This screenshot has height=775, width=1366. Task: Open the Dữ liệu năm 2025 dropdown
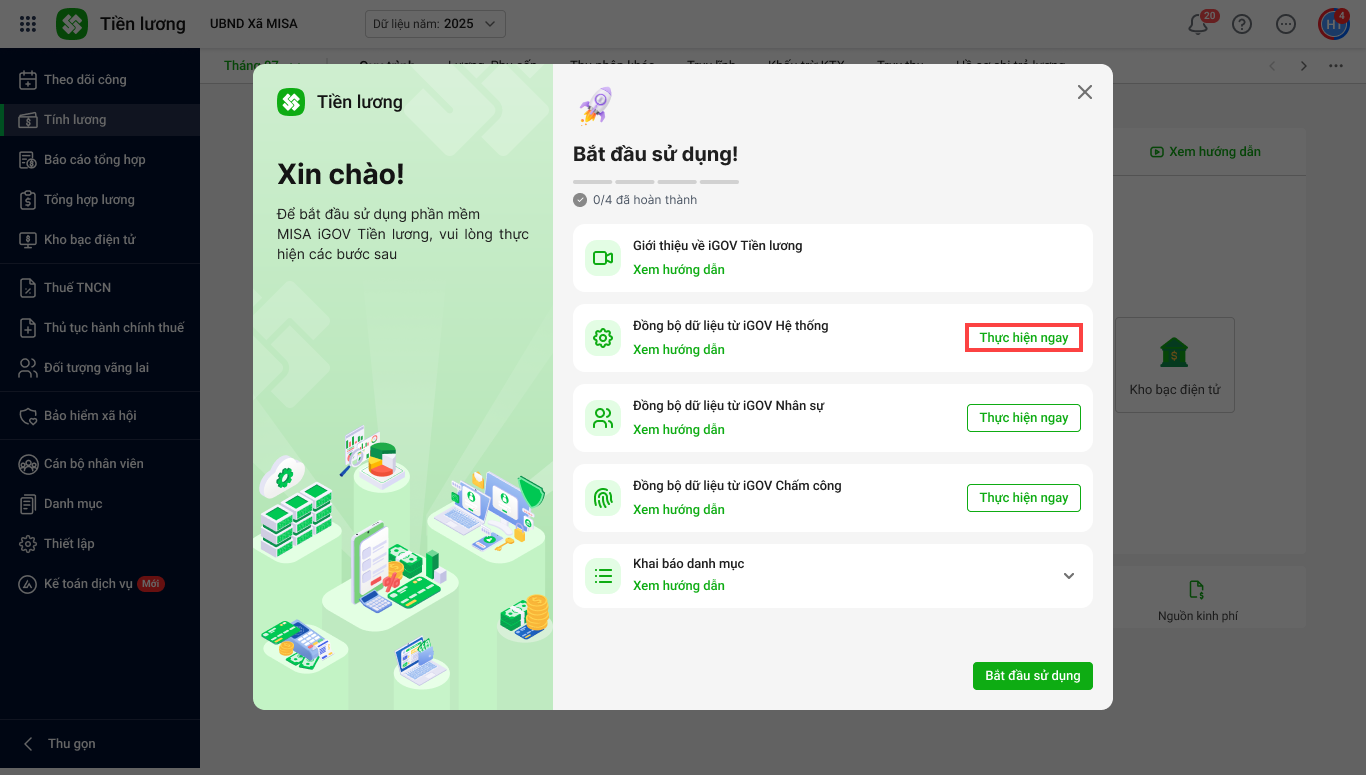click(x=435, y=24)
